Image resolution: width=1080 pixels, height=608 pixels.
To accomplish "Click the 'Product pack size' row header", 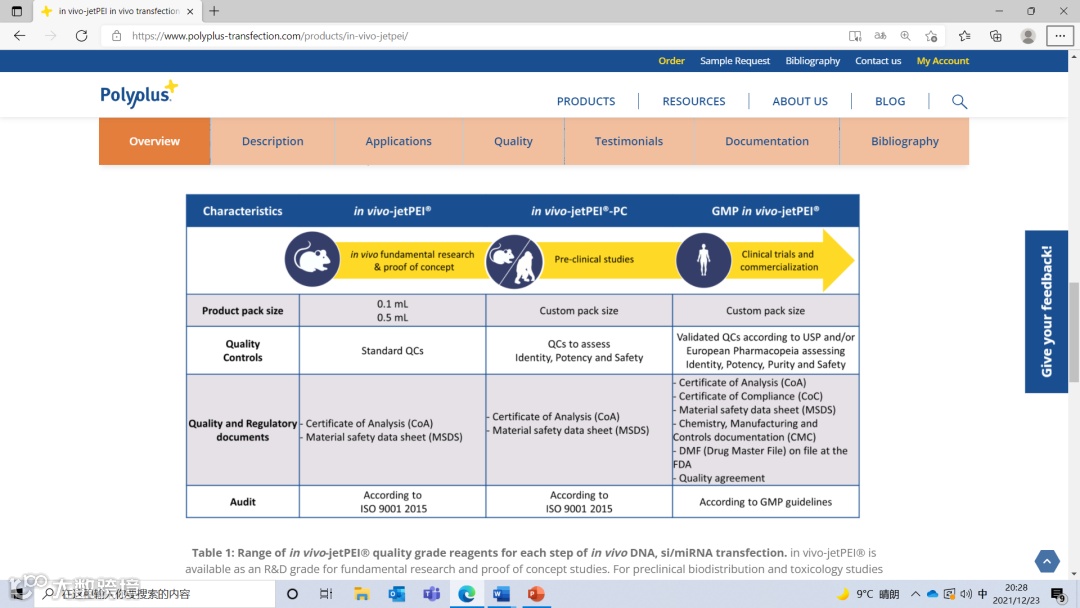I will (x=242, y=311).
